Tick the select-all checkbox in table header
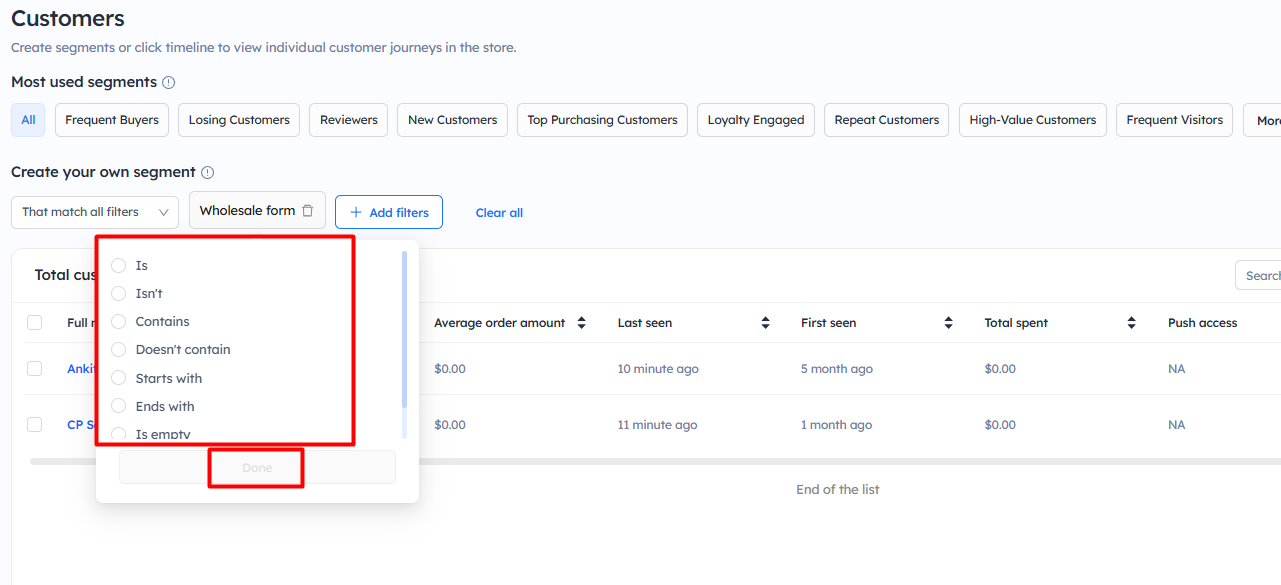This screenshot has height=585, width=1281. (x=35, y=322)
